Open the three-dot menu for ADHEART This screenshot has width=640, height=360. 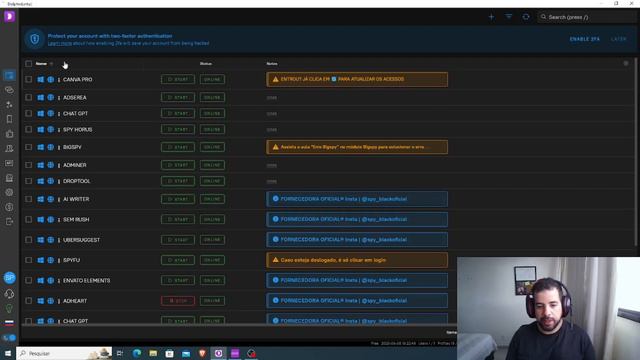pyautogui.click(x=59, y=301)
